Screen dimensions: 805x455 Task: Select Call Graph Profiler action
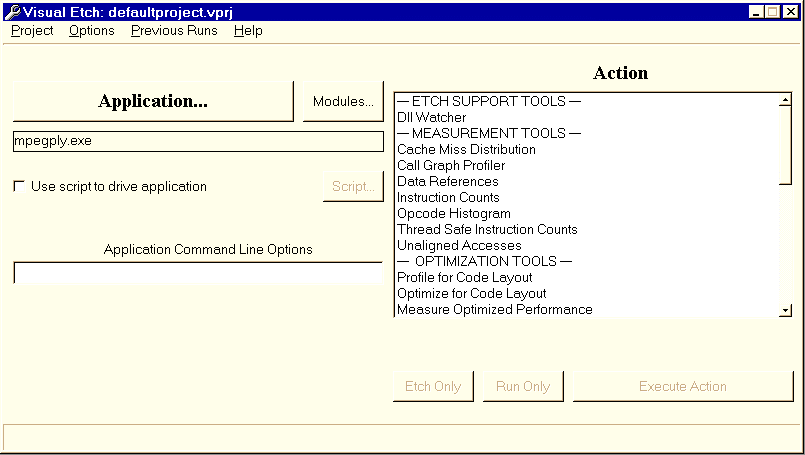click(451, 165)
